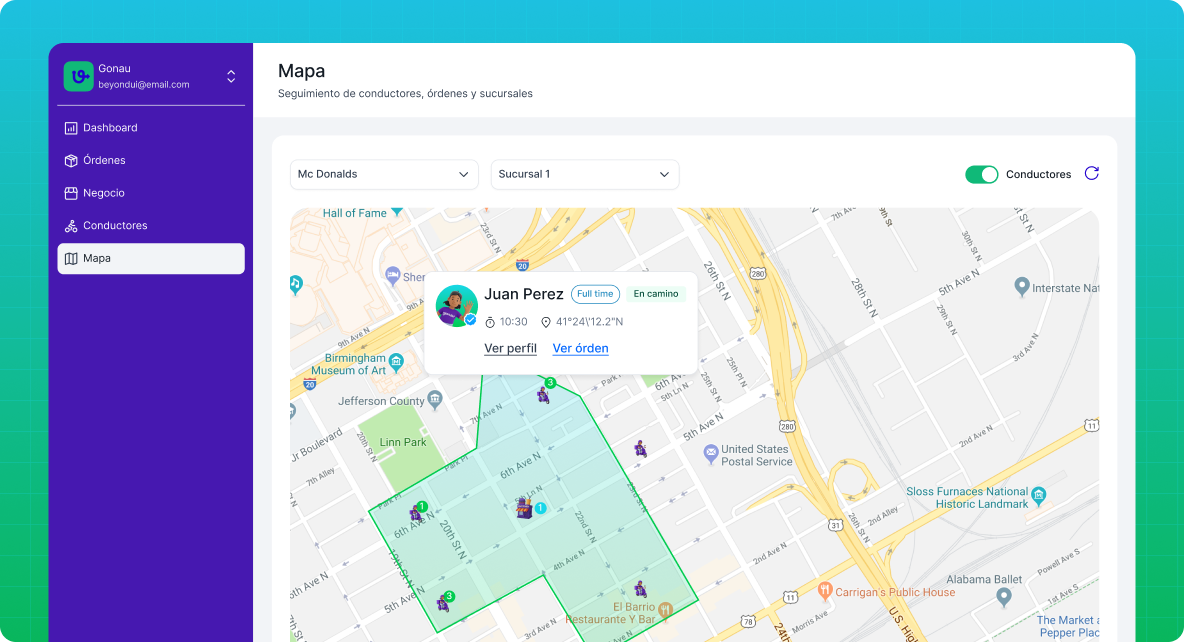The image size is (1184, 642).
Task: Click Juan Perez's avatar picture
Action: 457,306
